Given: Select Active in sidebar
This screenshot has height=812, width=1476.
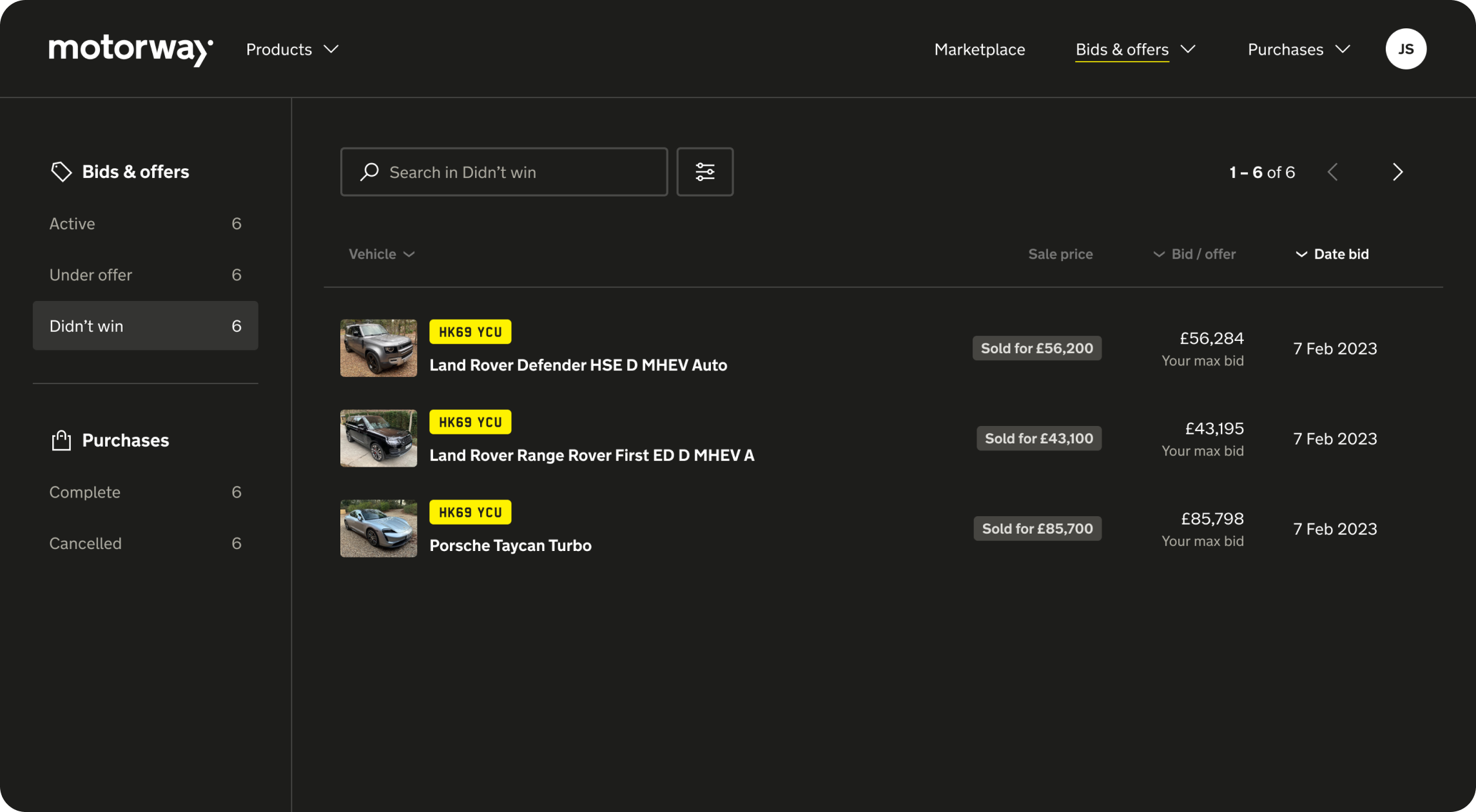Looking at the screenshot, I should (x=146, y=224).
